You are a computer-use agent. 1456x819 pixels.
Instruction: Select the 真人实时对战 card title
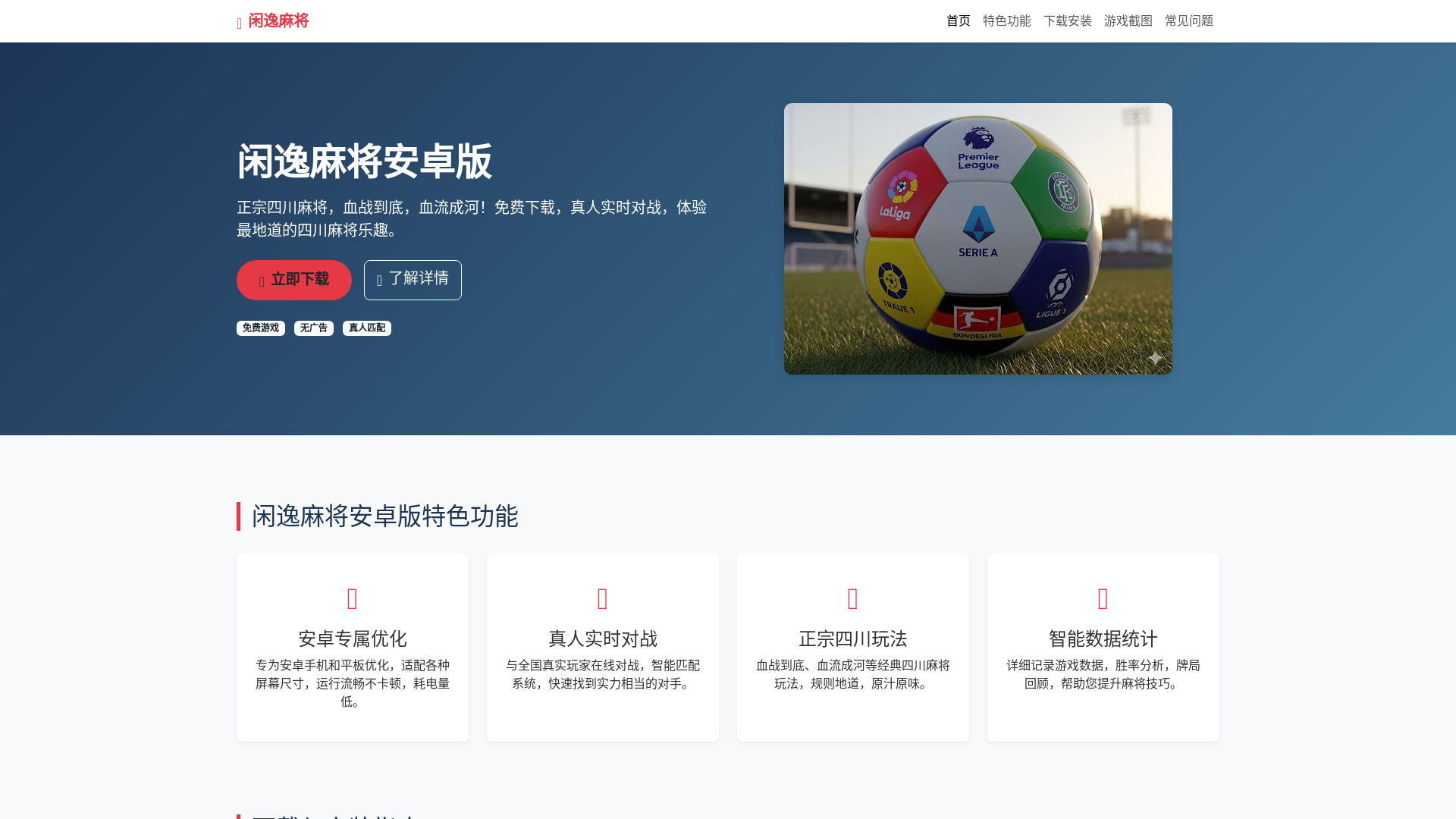(603, 639)
